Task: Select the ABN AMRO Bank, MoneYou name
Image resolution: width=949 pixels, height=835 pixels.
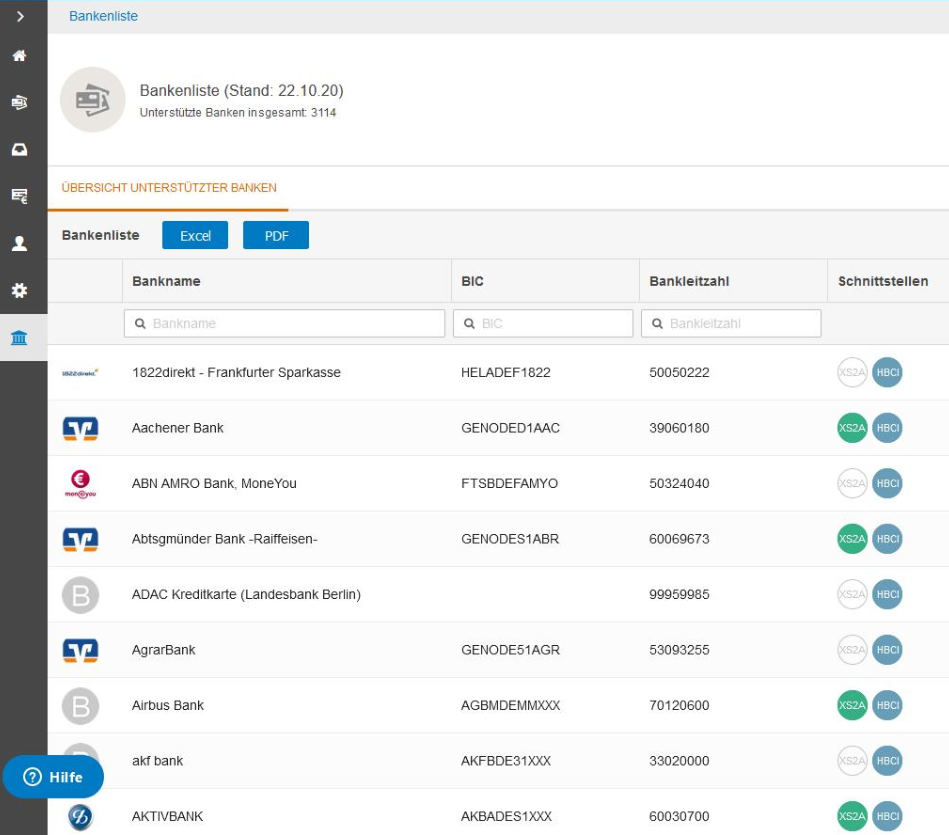Action: pos(214,483)
